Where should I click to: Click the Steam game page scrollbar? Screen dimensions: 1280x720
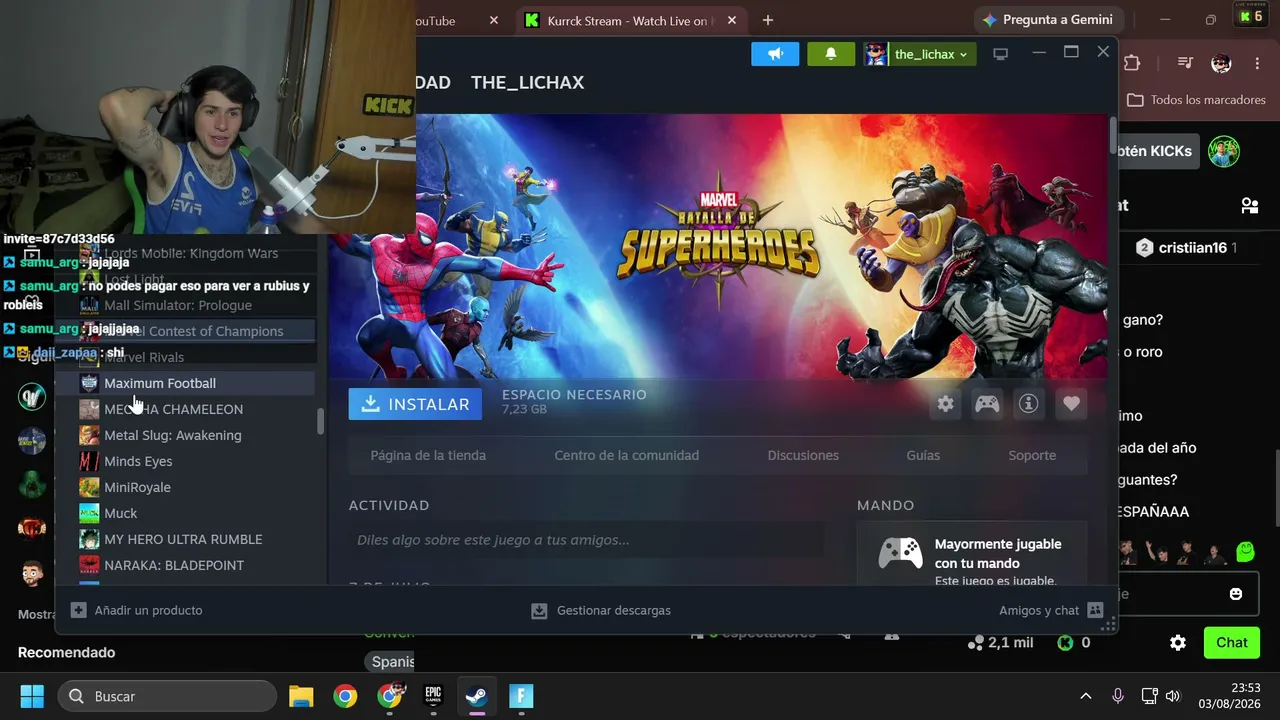coord(1112,135)
